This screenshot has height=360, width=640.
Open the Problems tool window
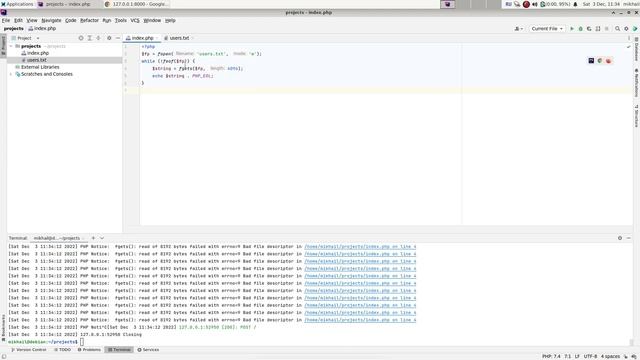[89, 350]
